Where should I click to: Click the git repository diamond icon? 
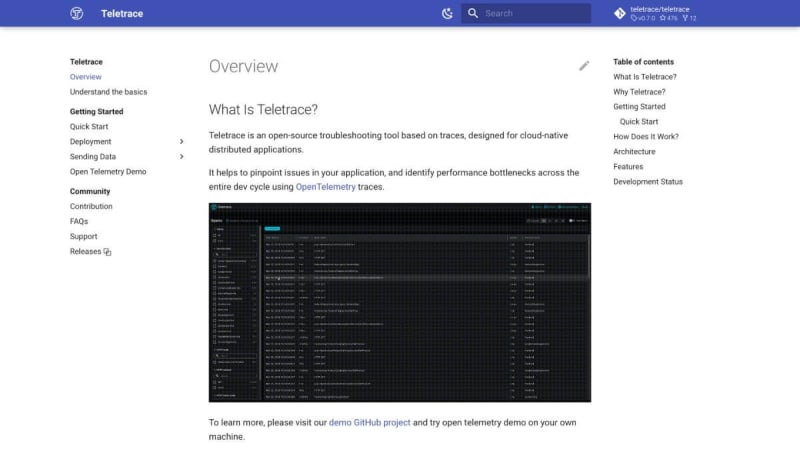(x=620, y=13)
